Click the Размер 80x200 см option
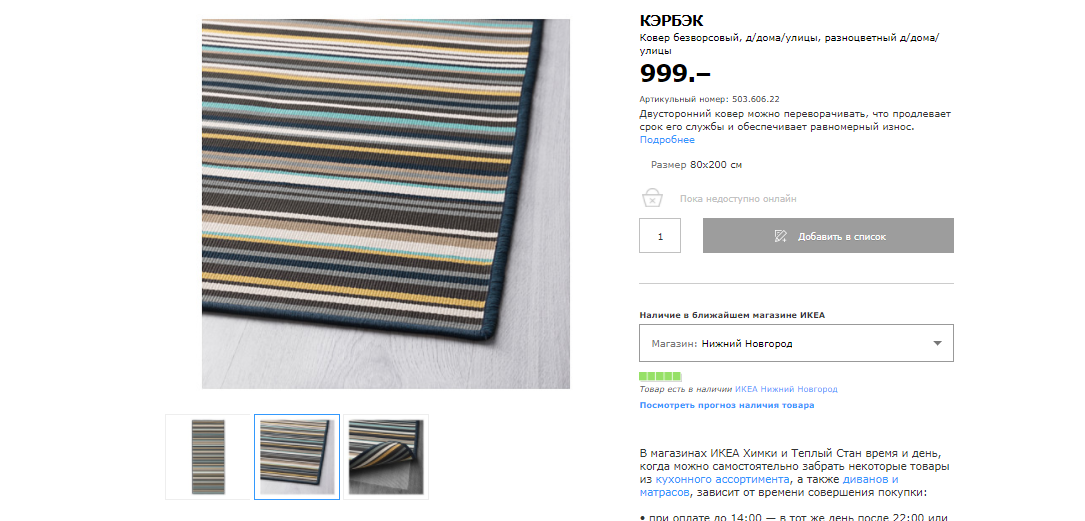Viewport: 1085px width, 521px height. coord(696,165)
